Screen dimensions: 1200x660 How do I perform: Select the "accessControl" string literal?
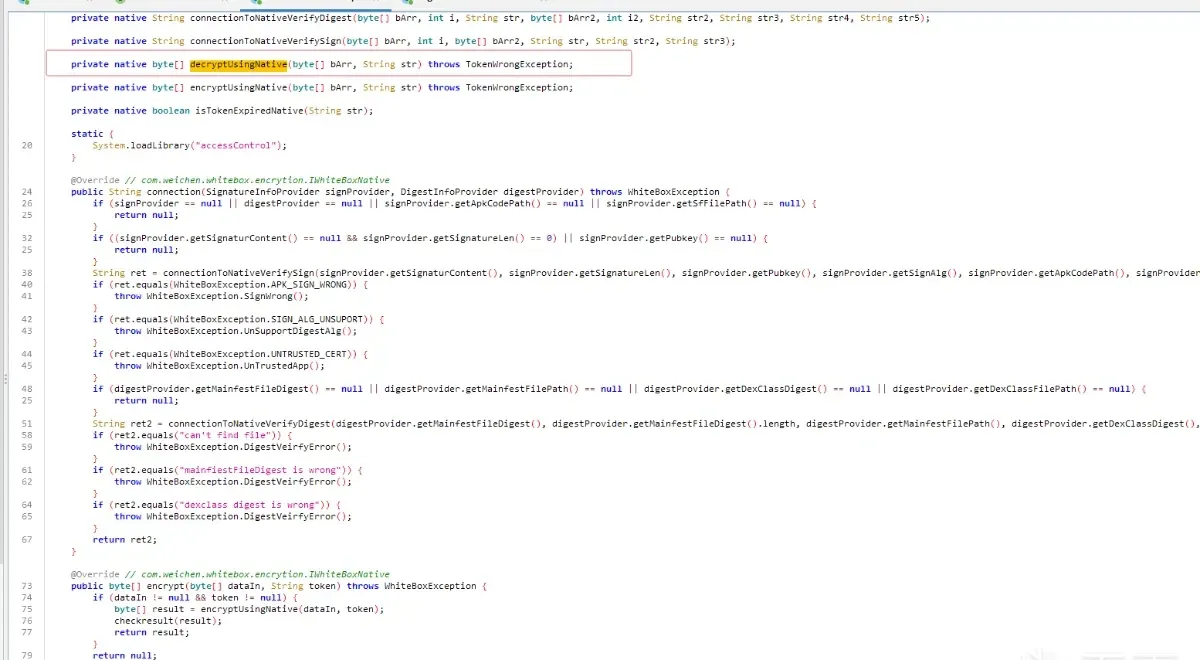tap(238, 145)
